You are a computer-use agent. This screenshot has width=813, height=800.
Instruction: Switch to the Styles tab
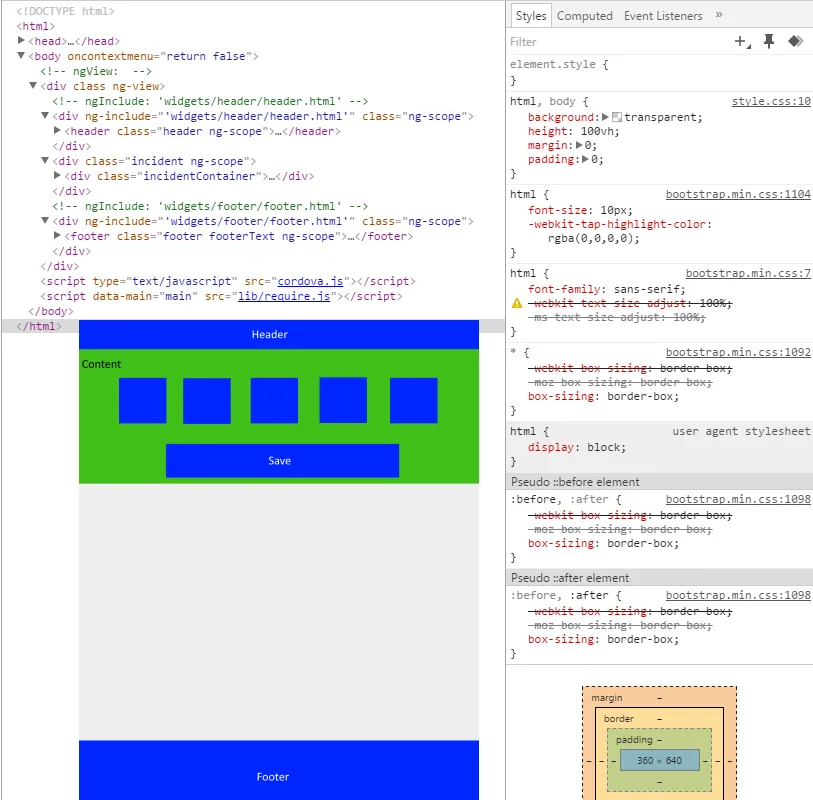click(x=531, y=16)
